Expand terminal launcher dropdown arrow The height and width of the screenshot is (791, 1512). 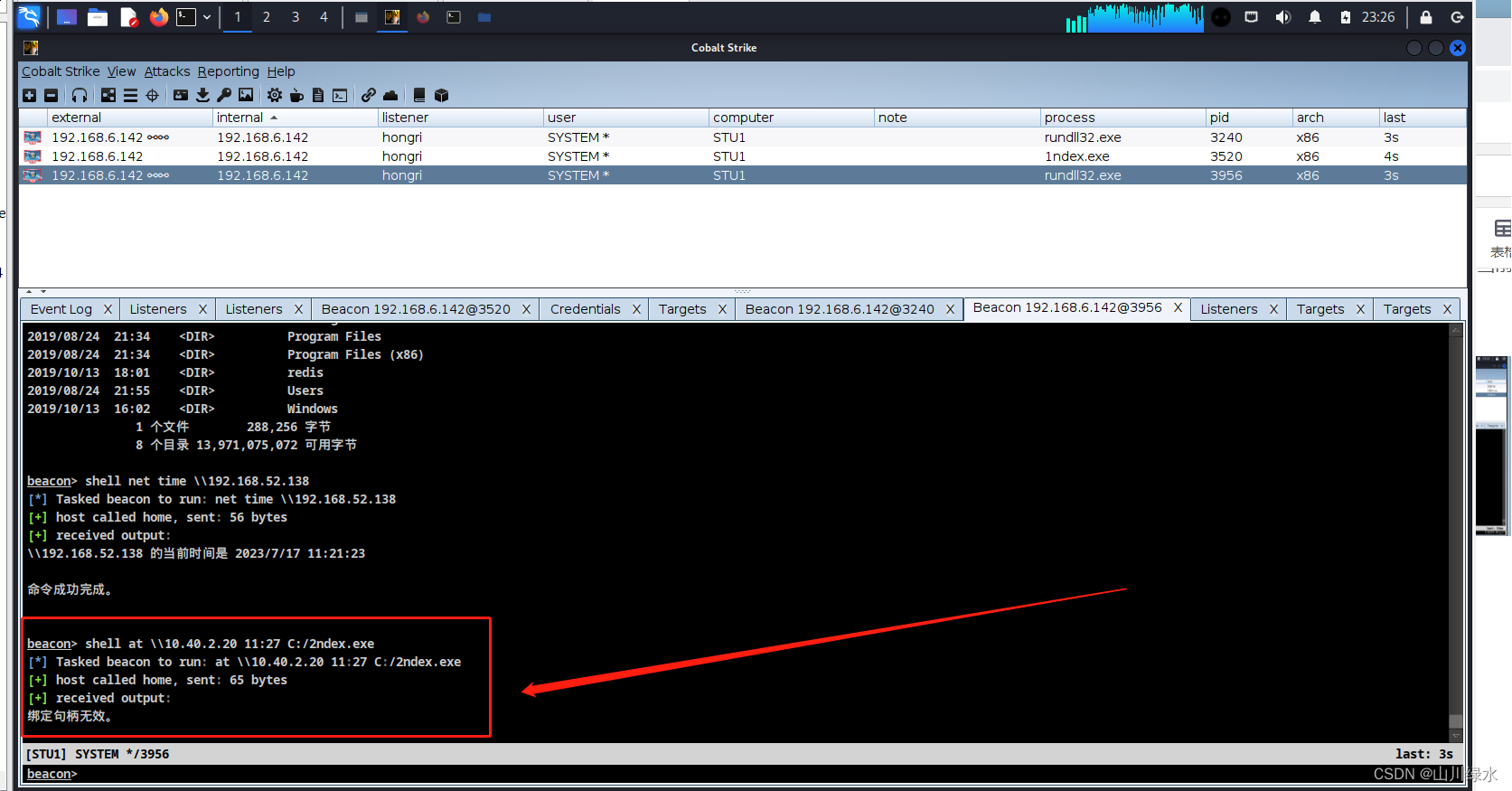(207, 17)
